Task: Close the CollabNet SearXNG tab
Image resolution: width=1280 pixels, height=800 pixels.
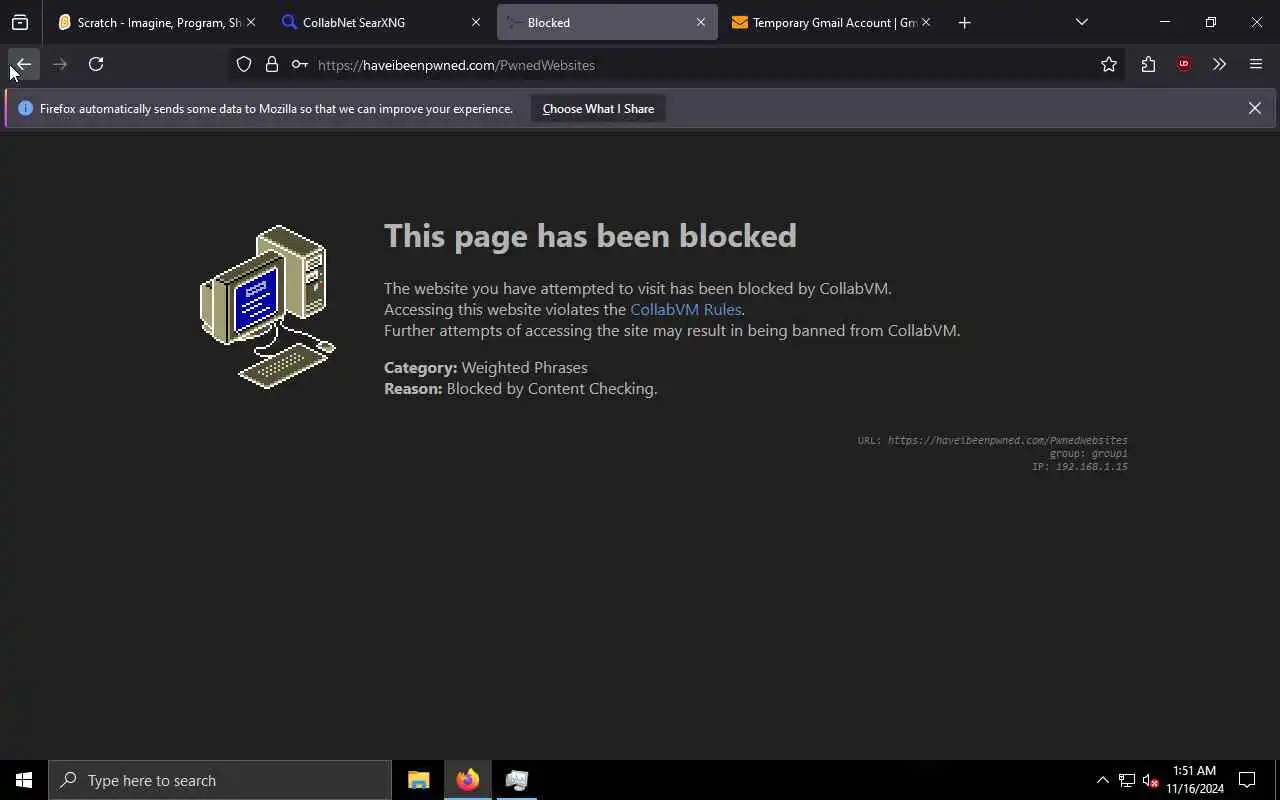Action: (x=476, y=22)
